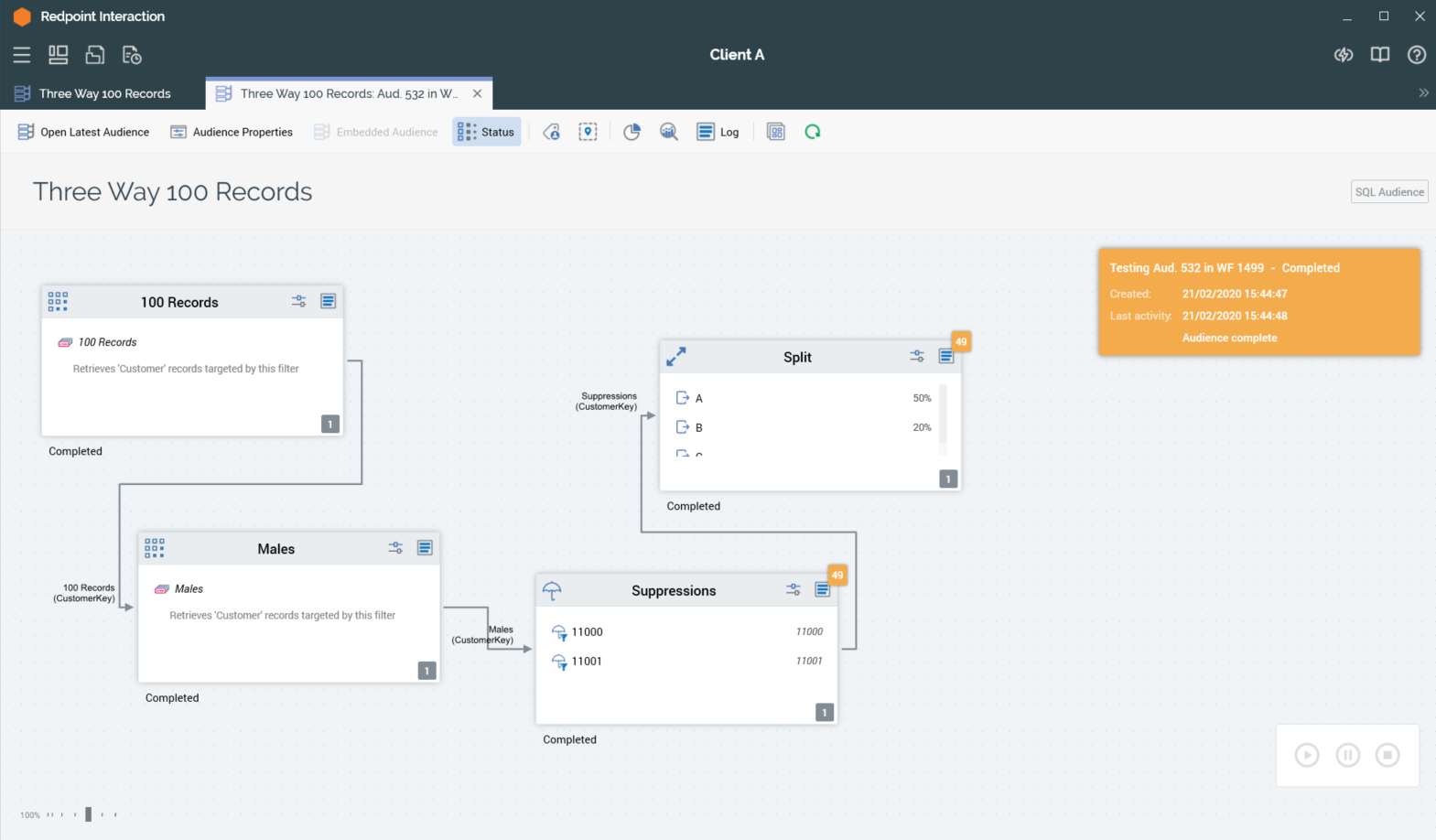Open the Log viewer
Image resolution: width=1436 pixels, height=840 pixels.
point(718,132)
